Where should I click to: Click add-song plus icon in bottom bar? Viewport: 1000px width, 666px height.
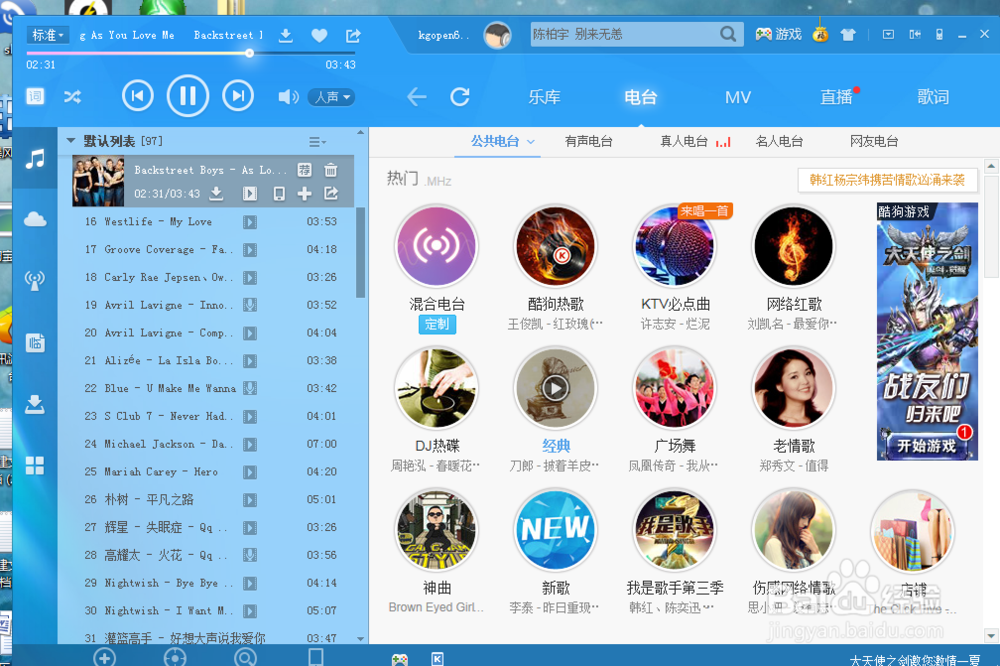tap(105, 657)
